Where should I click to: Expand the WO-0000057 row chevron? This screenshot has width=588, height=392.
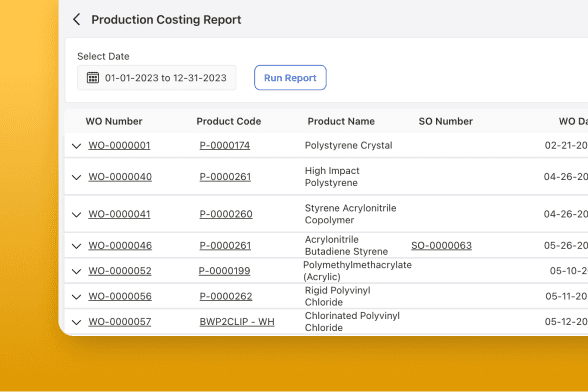coord(76,323)
